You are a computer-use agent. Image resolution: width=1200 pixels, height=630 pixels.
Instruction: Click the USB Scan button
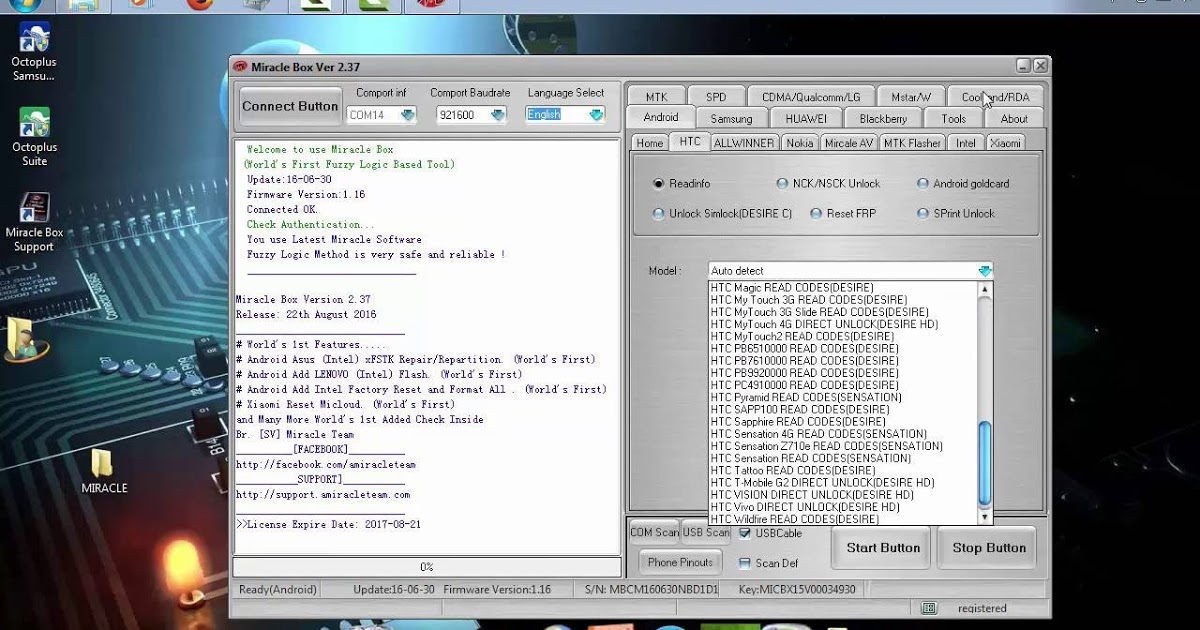pyautogui.click(x=706, y=533)
